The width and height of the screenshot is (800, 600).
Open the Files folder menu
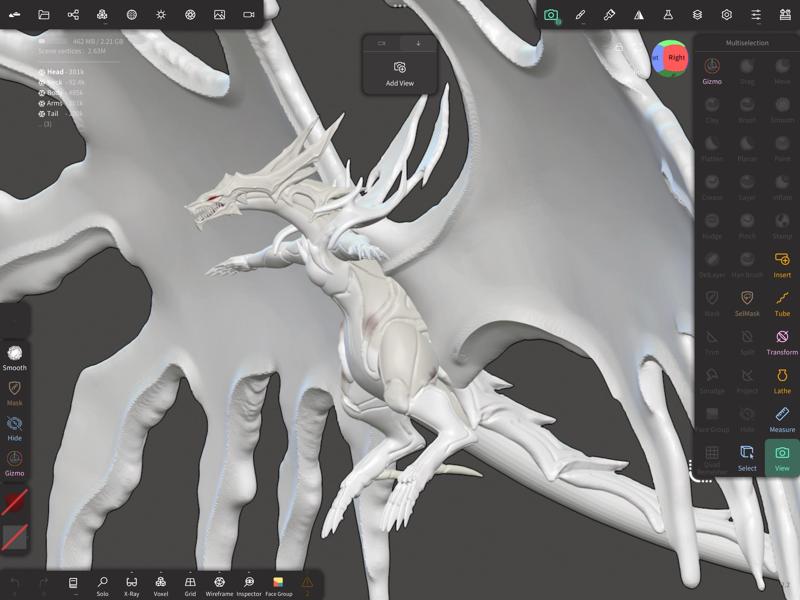pos(44,15)
